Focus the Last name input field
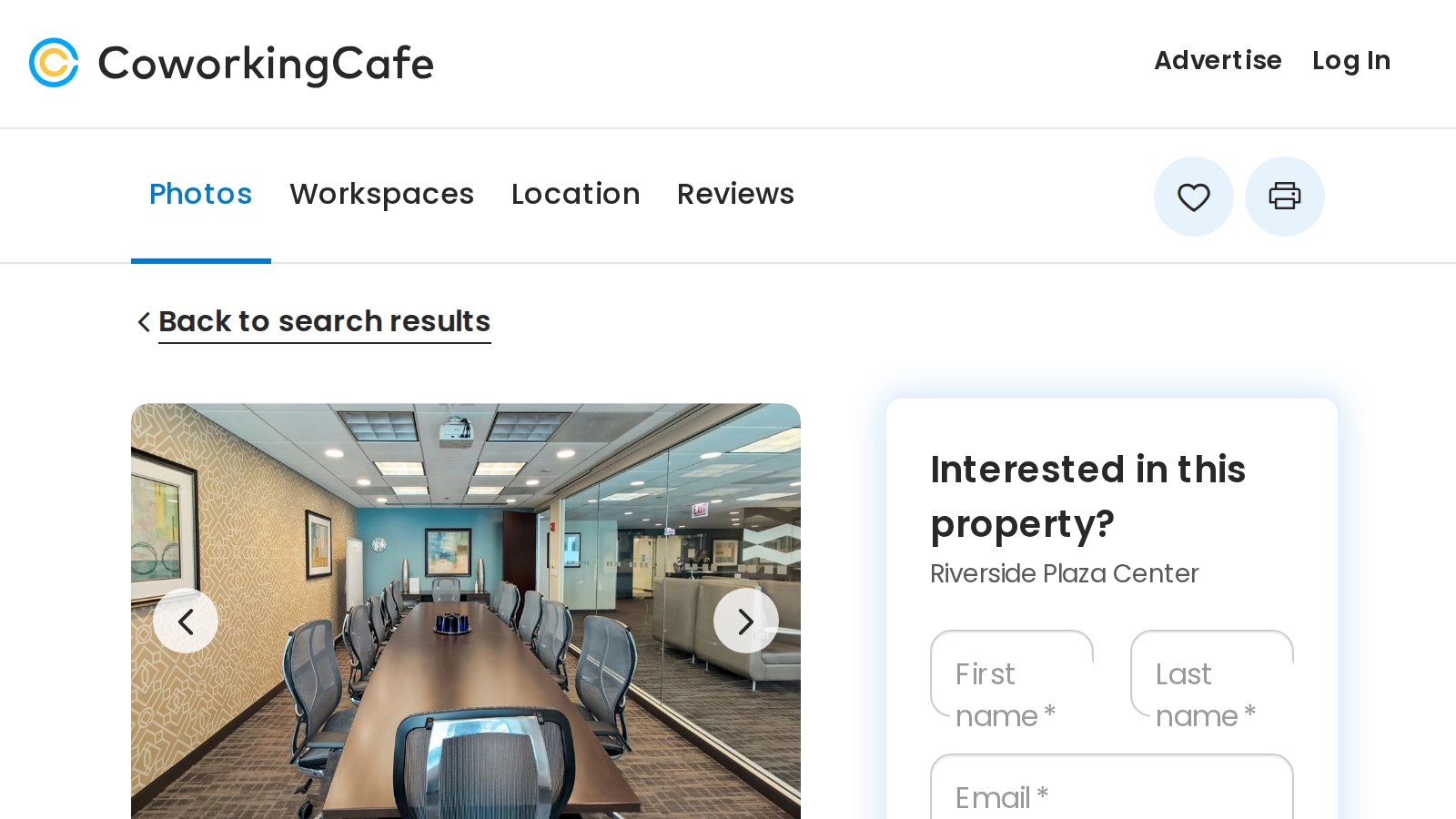The width and height of the screenshot is (1456, 819). (1212, 673)
